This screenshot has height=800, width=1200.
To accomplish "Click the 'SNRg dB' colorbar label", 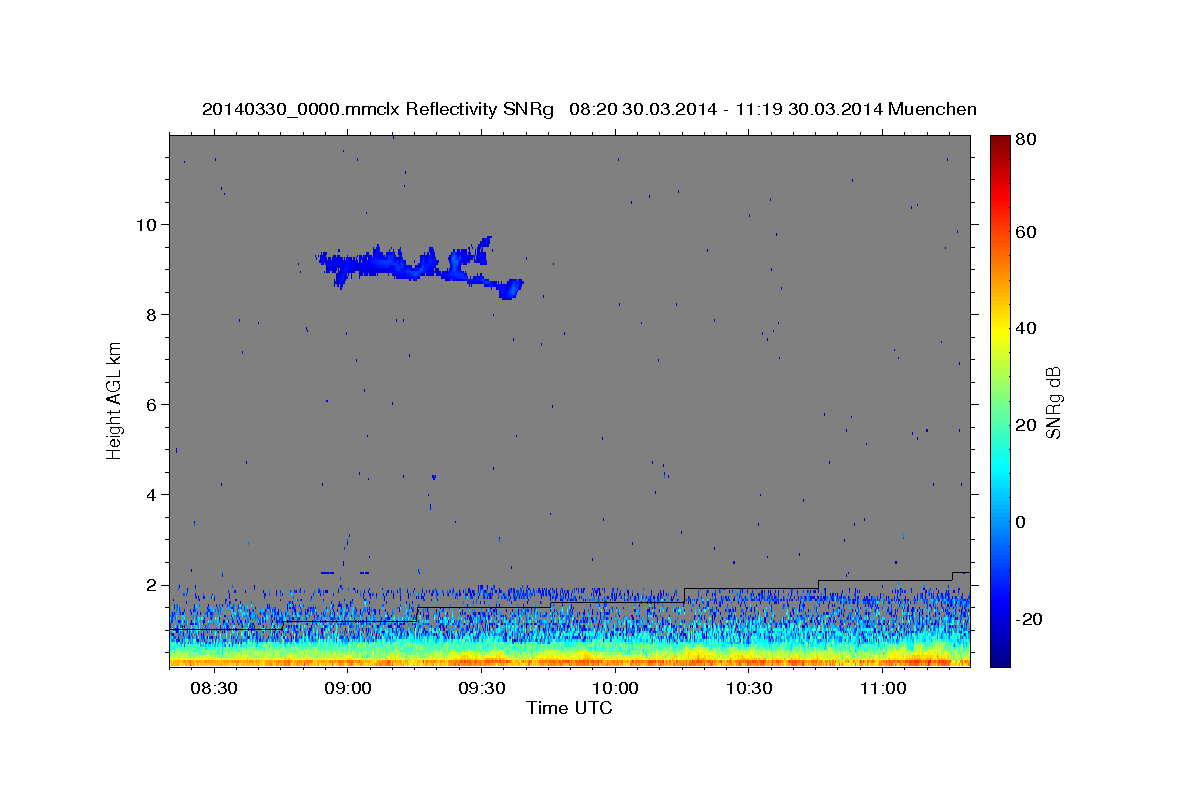I will coord(1053,402).
